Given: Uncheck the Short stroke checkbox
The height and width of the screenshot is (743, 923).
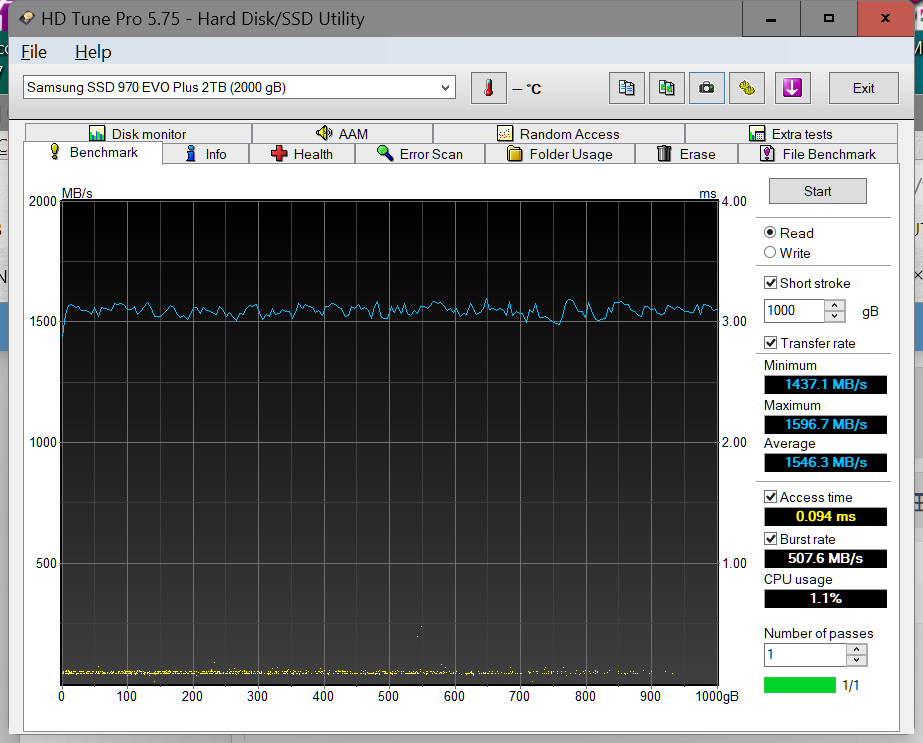Looking at the screenshot, I should (771, 283).
